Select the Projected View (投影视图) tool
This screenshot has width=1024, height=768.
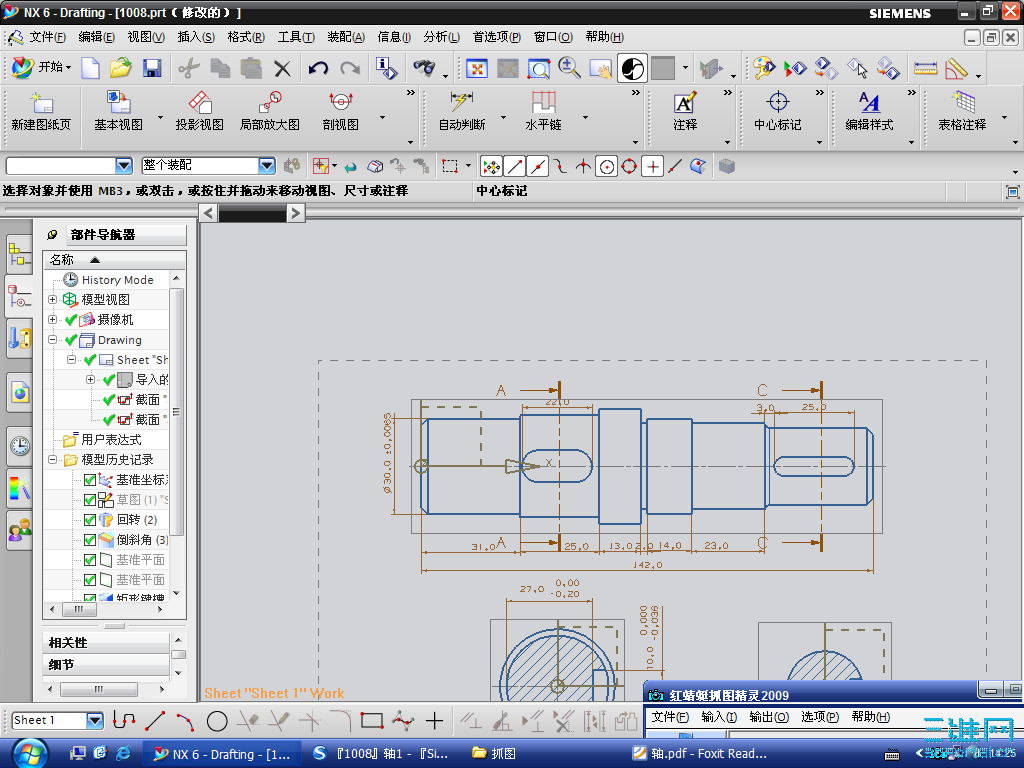[x=199, y=110]
